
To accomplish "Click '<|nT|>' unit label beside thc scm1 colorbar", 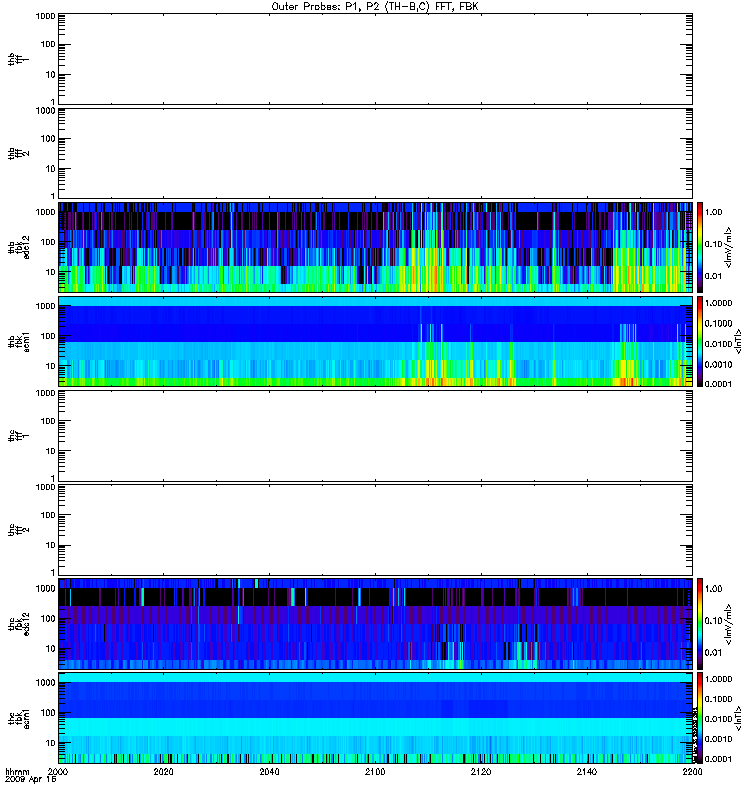I will click(738, 717).
